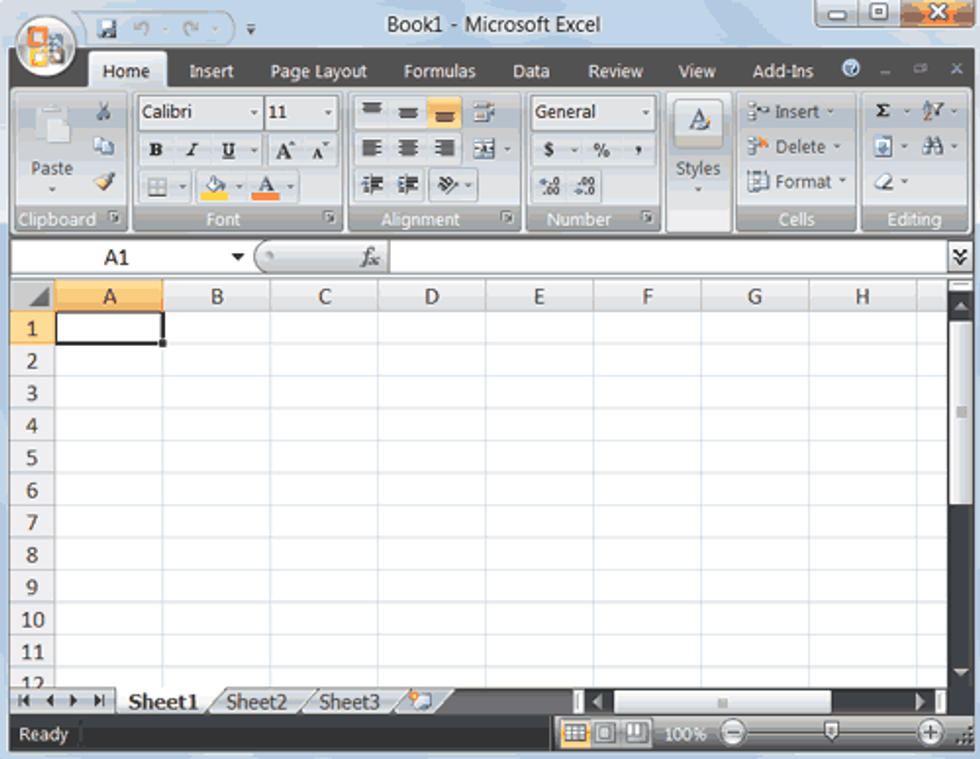The image size is (980, 759).
Task: Toggle Bold formatting
Action: point(155,150)
